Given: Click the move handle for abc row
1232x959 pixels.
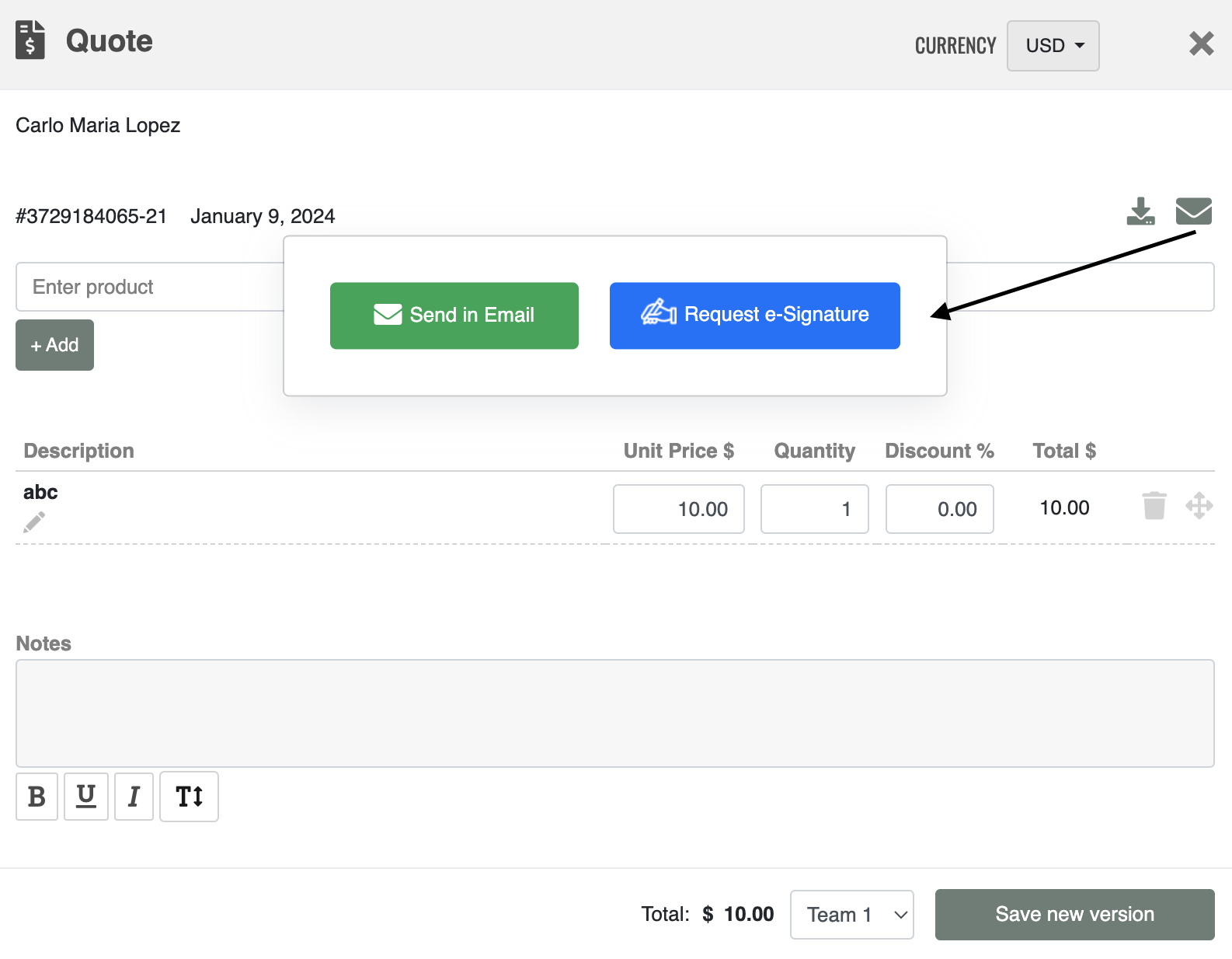Looking at the screenshot, I should pyautogui.click(x=1199, y=506).
